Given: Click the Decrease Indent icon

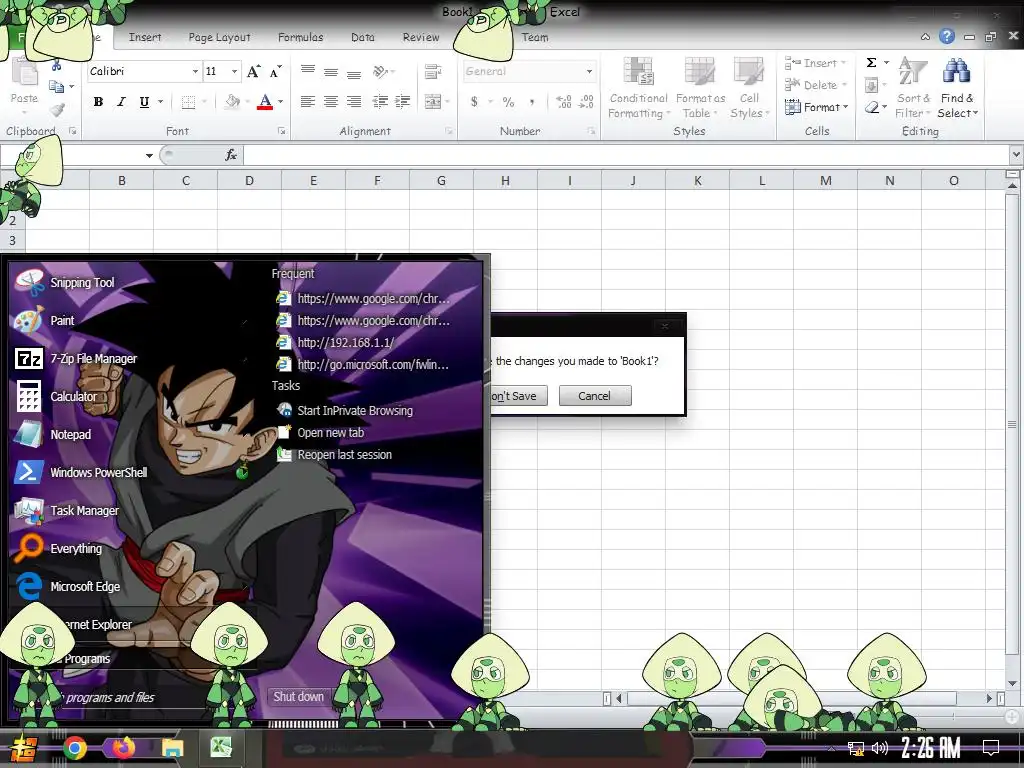Looking at the screenshot, I should tap(379, 102).
